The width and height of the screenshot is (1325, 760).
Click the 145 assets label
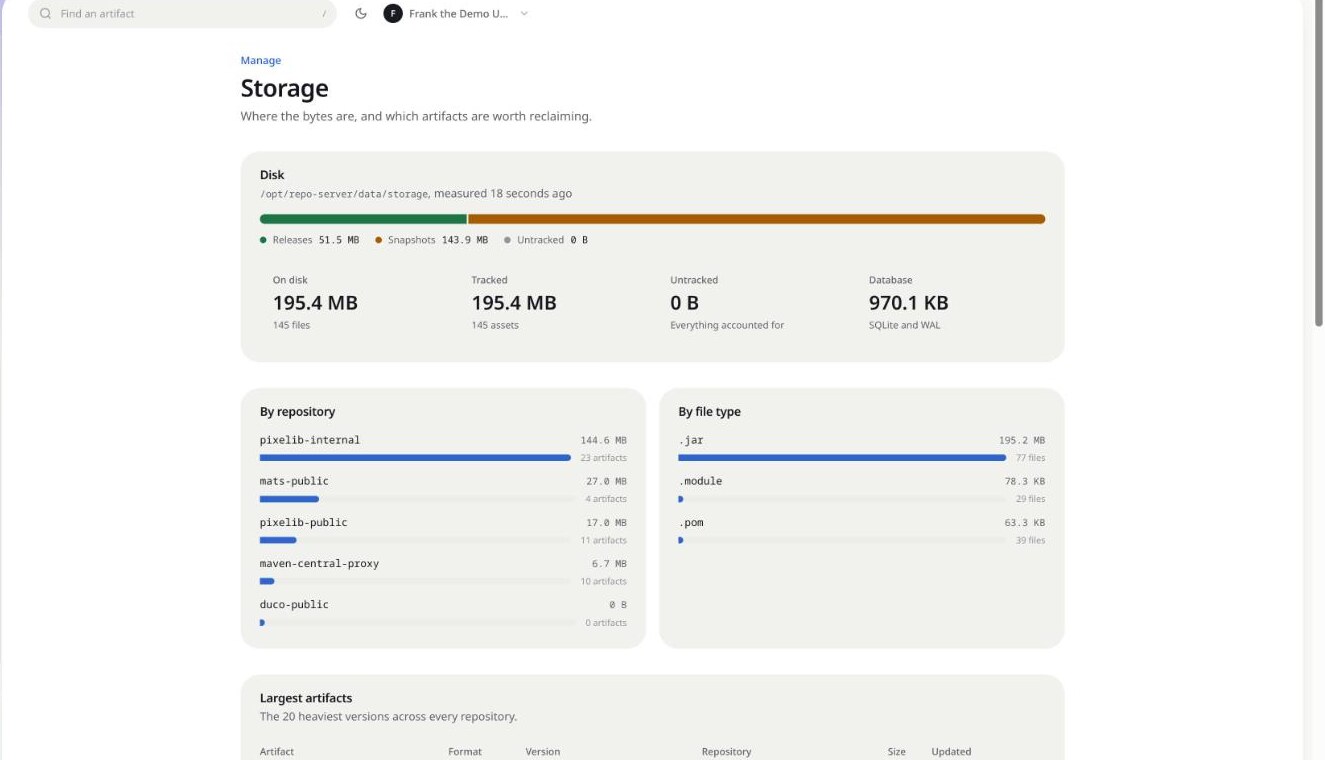[x=495, y=325]
